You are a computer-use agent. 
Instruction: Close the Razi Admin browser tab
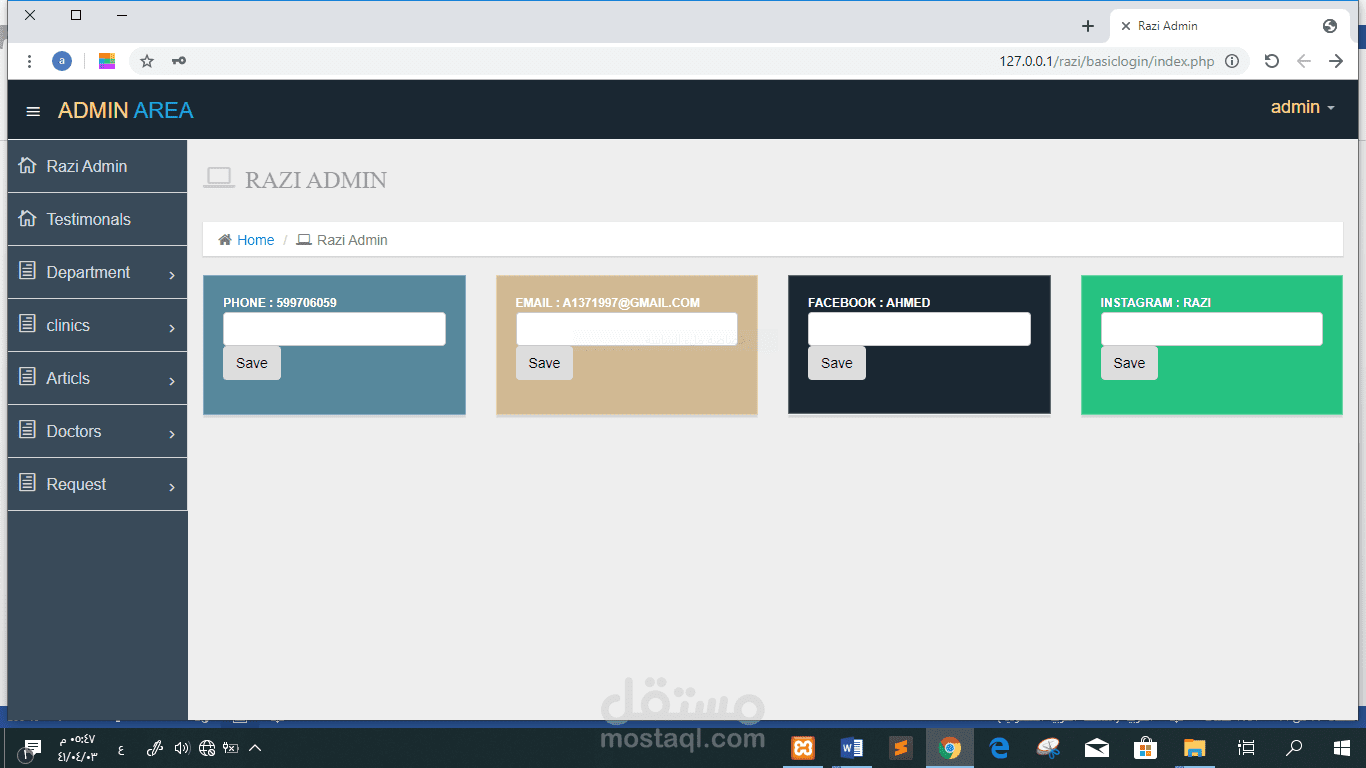click(1126, 26)
